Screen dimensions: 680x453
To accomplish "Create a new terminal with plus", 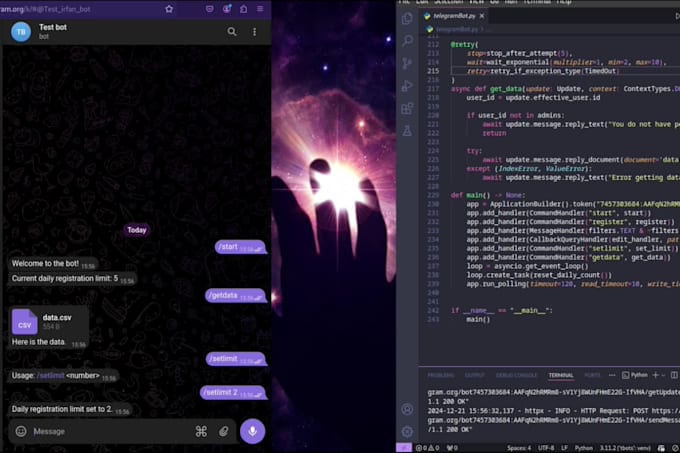I will [x=655, y=375].
